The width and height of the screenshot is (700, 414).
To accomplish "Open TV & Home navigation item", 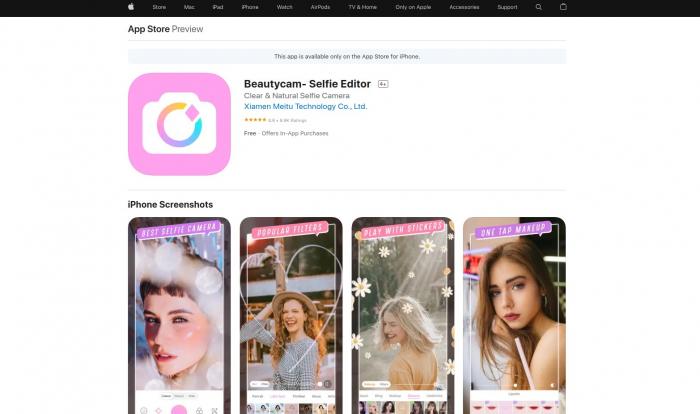I will pos(362,7).
